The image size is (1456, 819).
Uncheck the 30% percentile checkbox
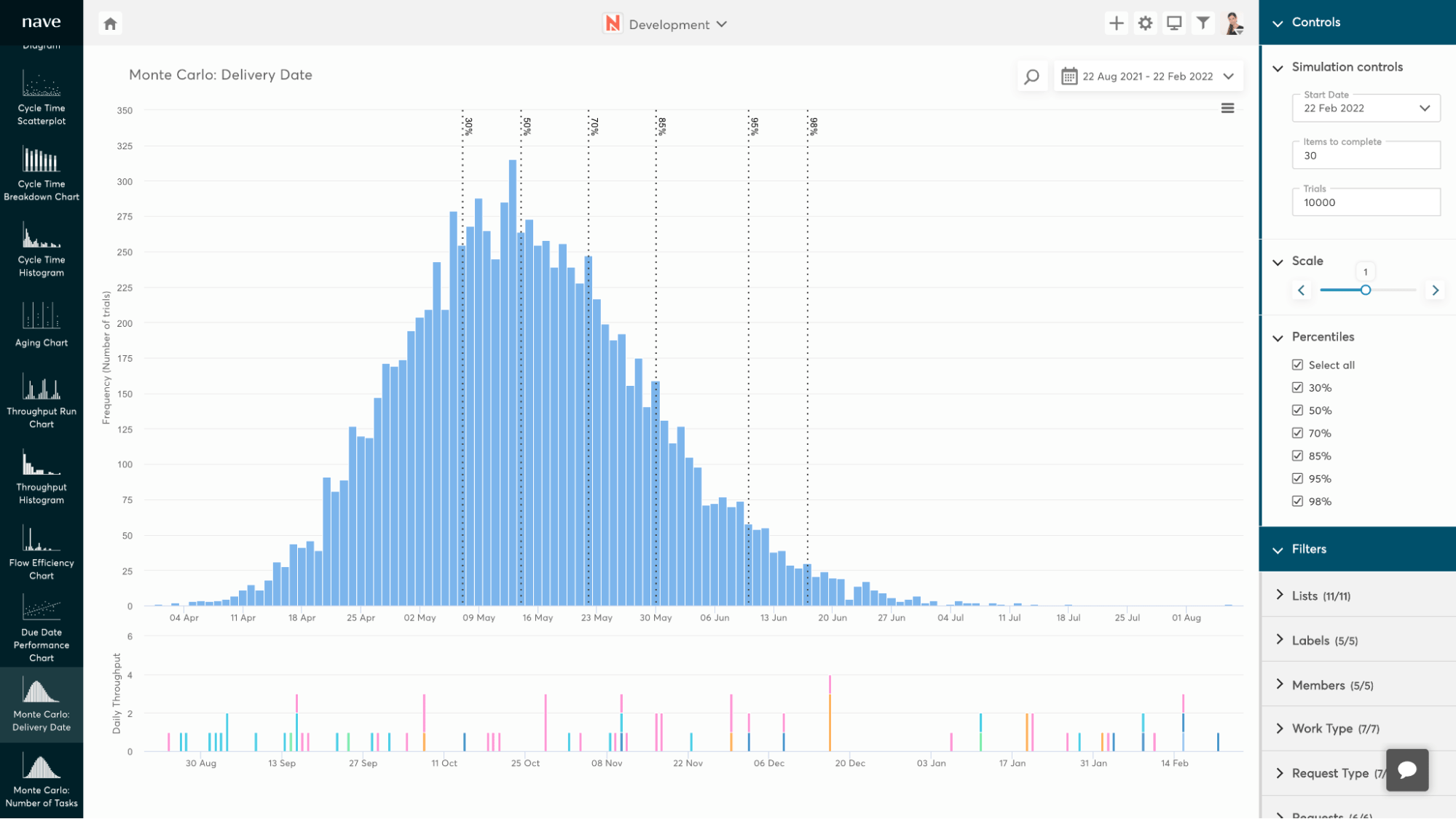point(1297,387)
